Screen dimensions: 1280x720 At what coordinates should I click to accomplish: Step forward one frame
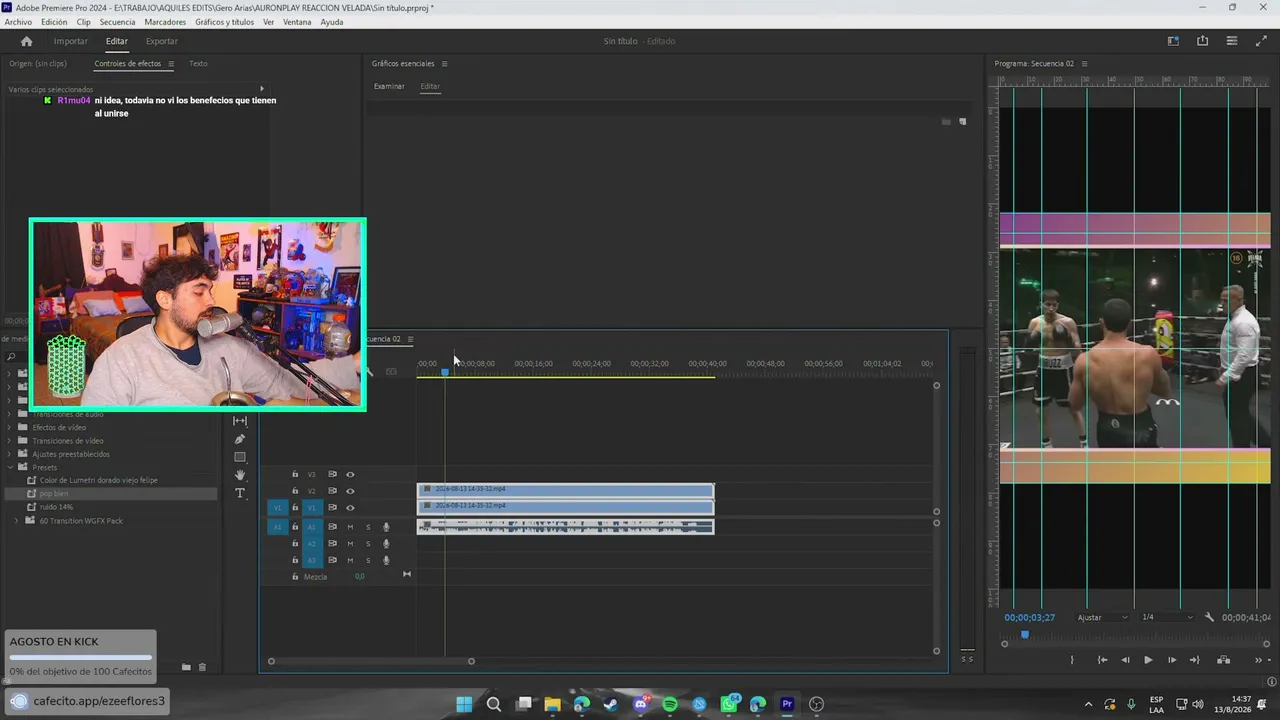[x=1172, y=660]
